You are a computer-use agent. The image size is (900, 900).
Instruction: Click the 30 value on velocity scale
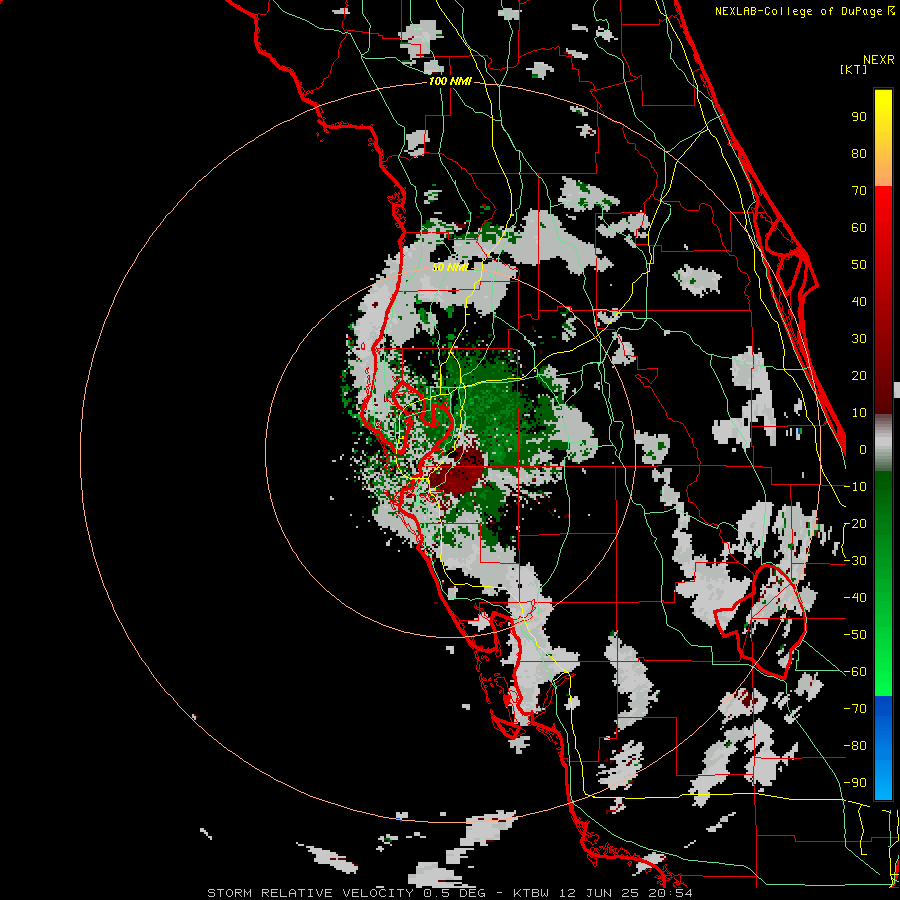click(x=859, y=339)
